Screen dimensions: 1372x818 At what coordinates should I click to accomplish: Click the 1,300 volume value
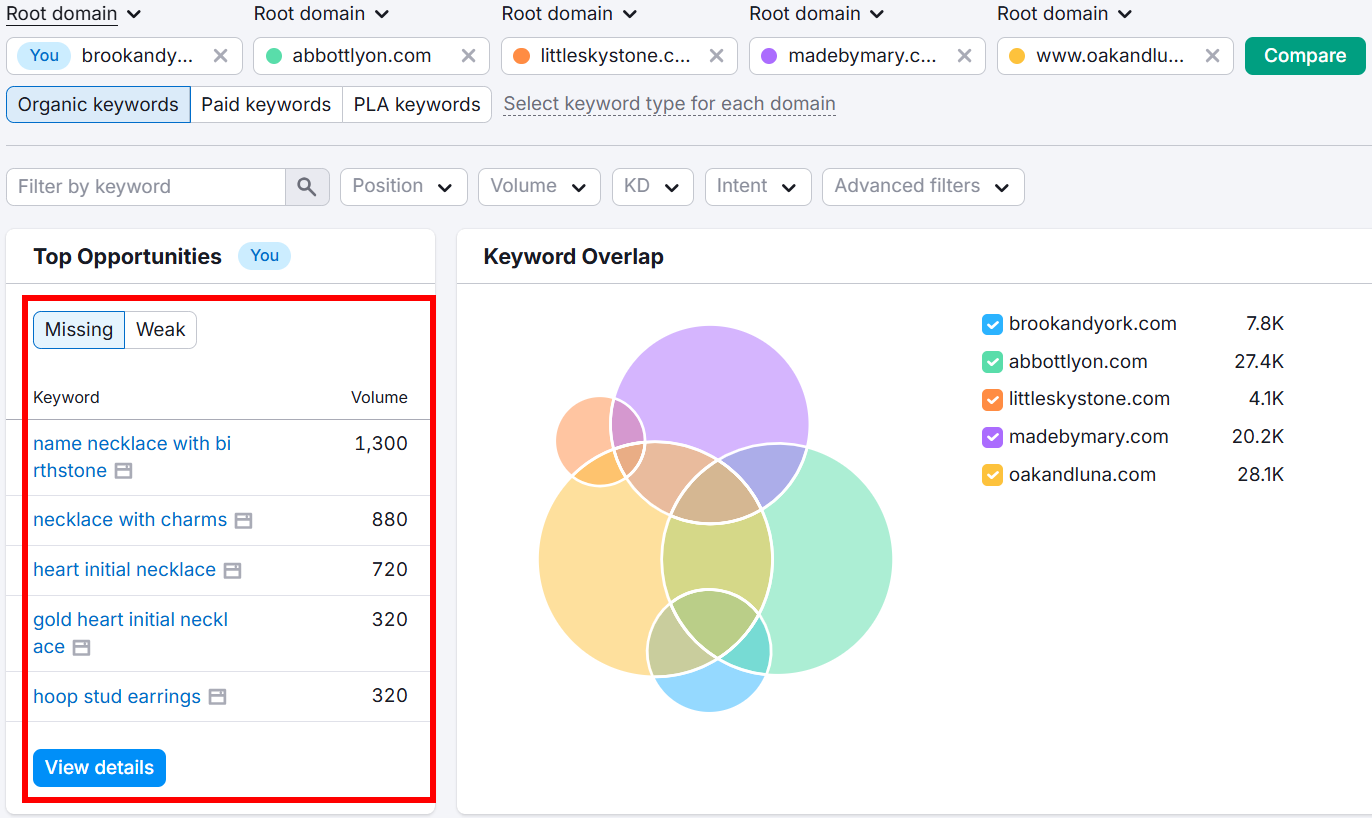click(381, 444)
